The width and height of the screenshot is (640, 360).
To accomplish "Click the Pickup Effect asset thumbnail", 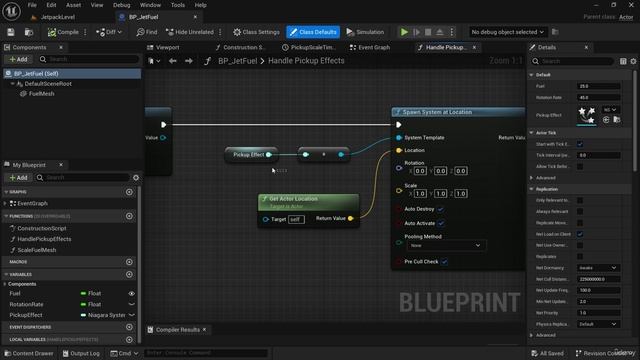I will coord(587,116).
